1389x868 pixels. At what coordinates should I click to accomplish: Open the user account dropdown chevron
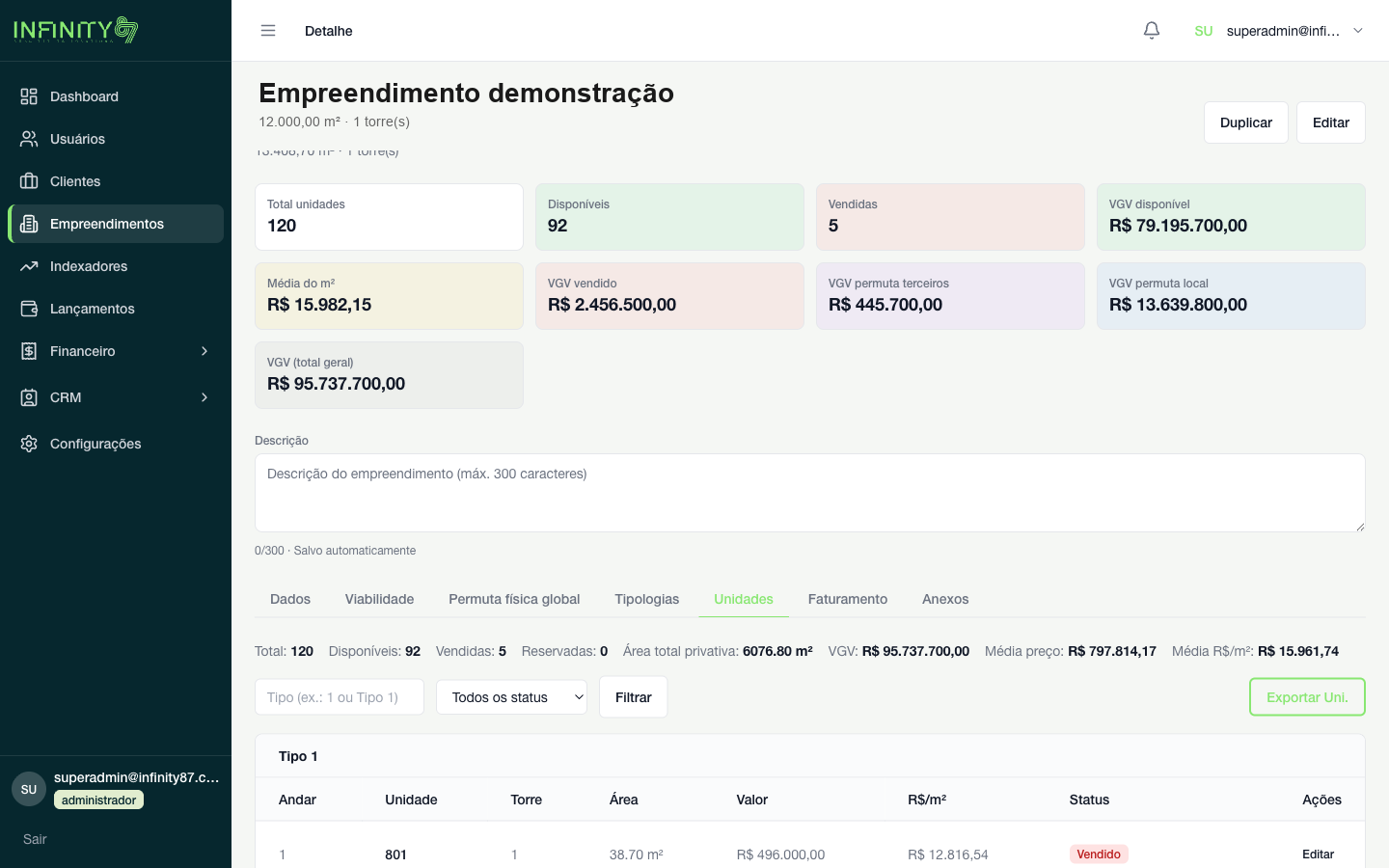[1358, 31]
